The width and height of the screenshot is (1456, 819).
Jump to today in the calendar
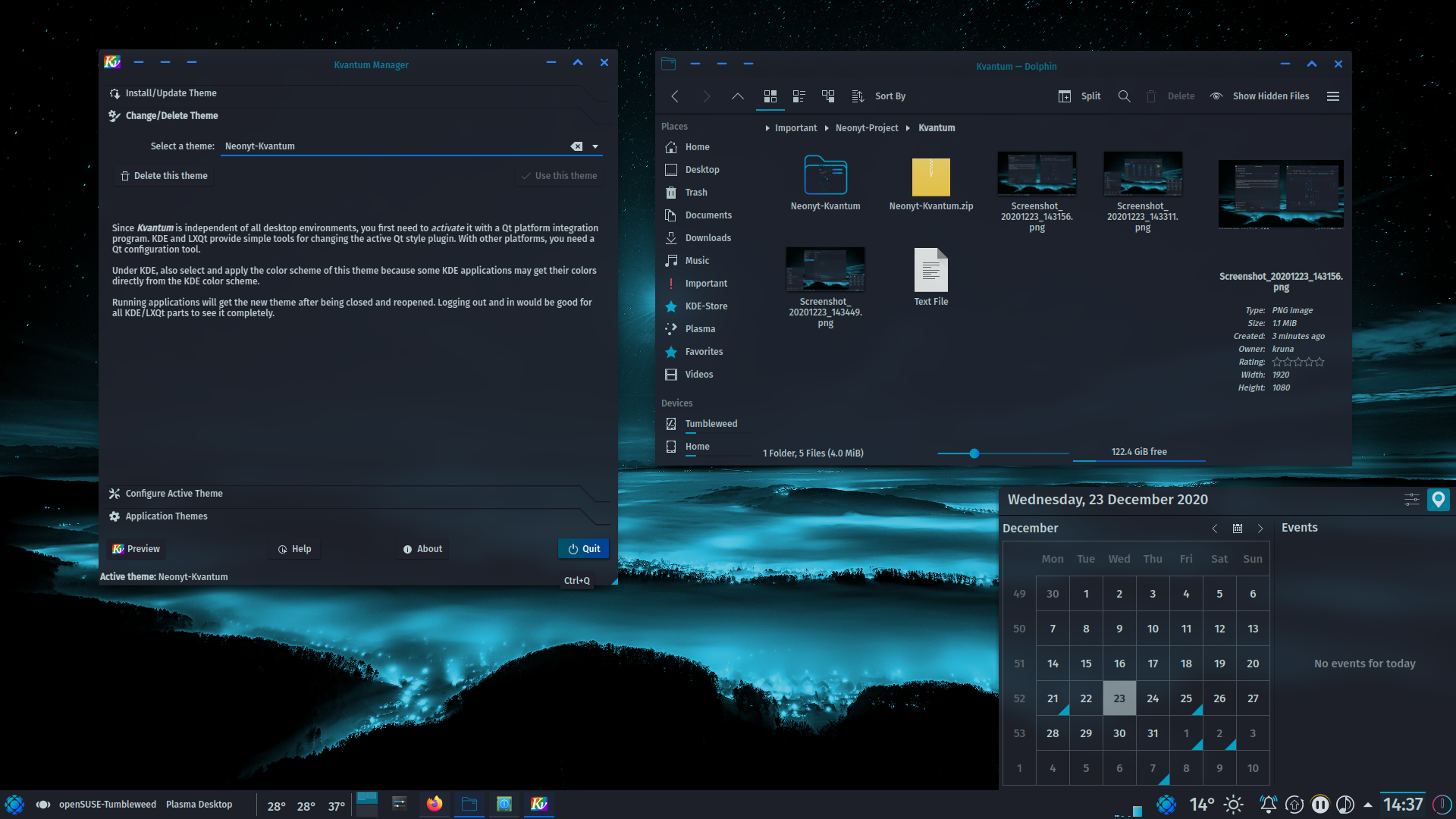click(x=1238, y=529)
